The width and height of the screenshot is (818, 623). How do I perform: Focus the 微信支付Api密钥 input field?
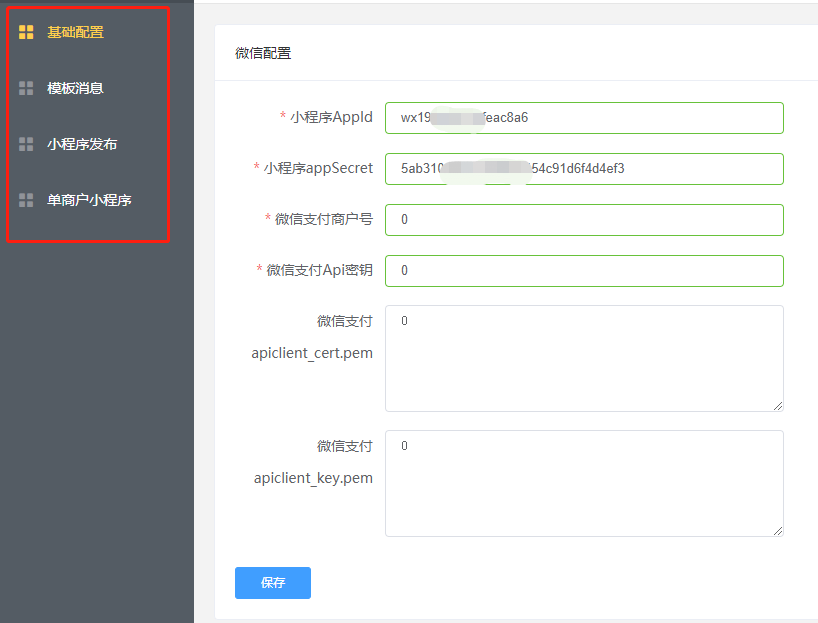coord(584,270)
